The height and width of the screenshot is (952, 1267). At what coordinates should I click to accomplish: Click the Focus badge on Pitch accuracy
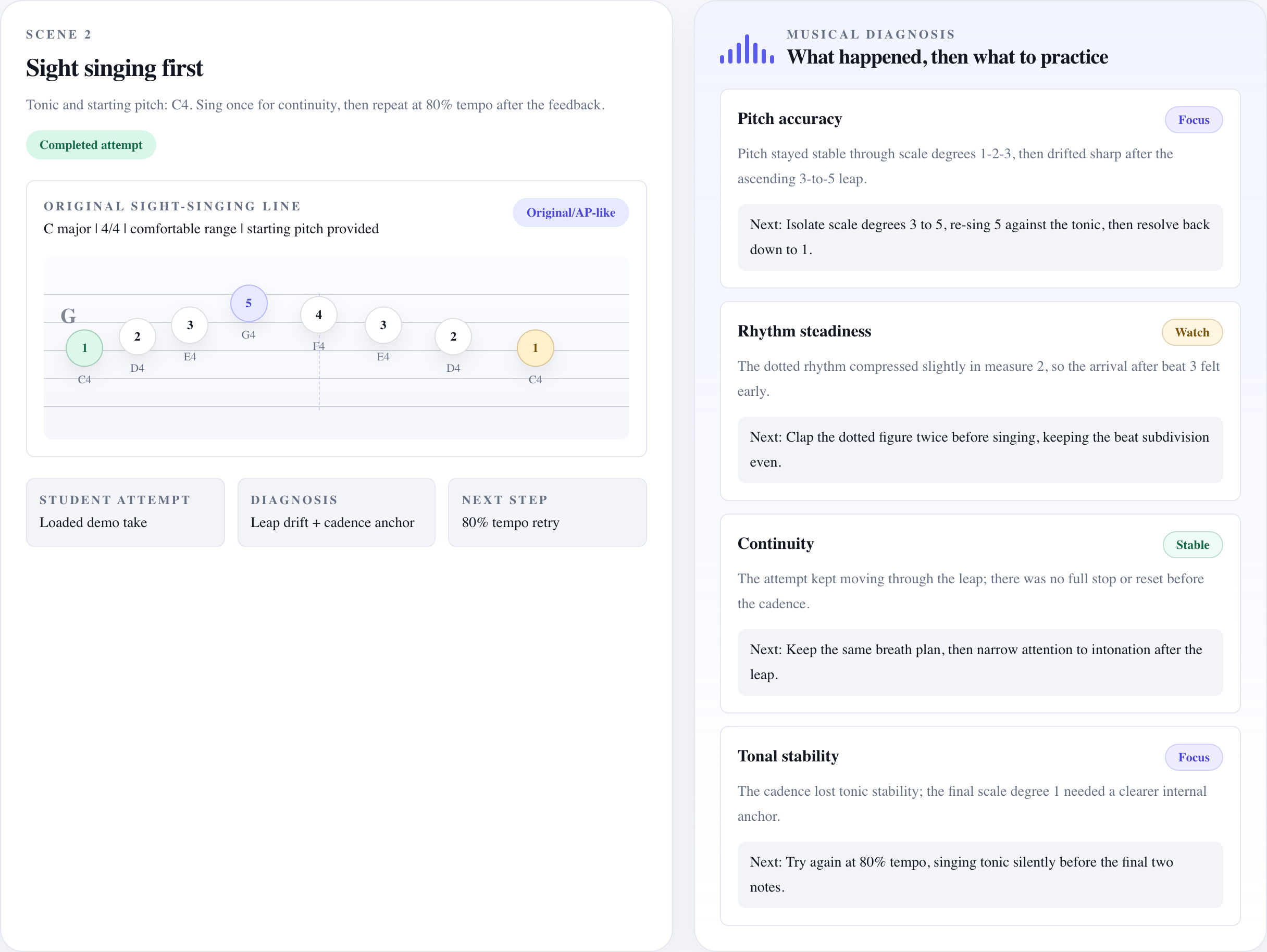tap(1194, 120)
